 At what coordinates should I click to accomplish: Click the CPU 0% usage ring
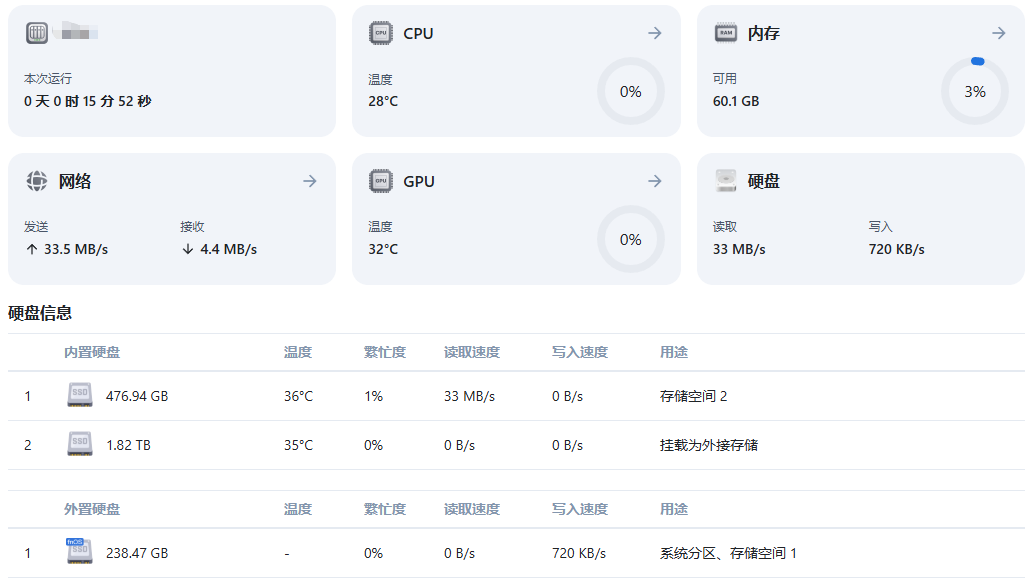click(630, 91)
